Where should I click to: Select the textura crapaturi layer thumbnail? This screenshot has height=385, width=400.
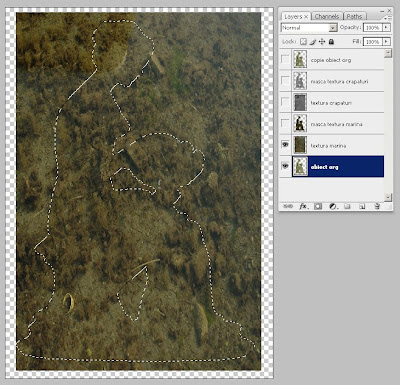tap(300, 102)
